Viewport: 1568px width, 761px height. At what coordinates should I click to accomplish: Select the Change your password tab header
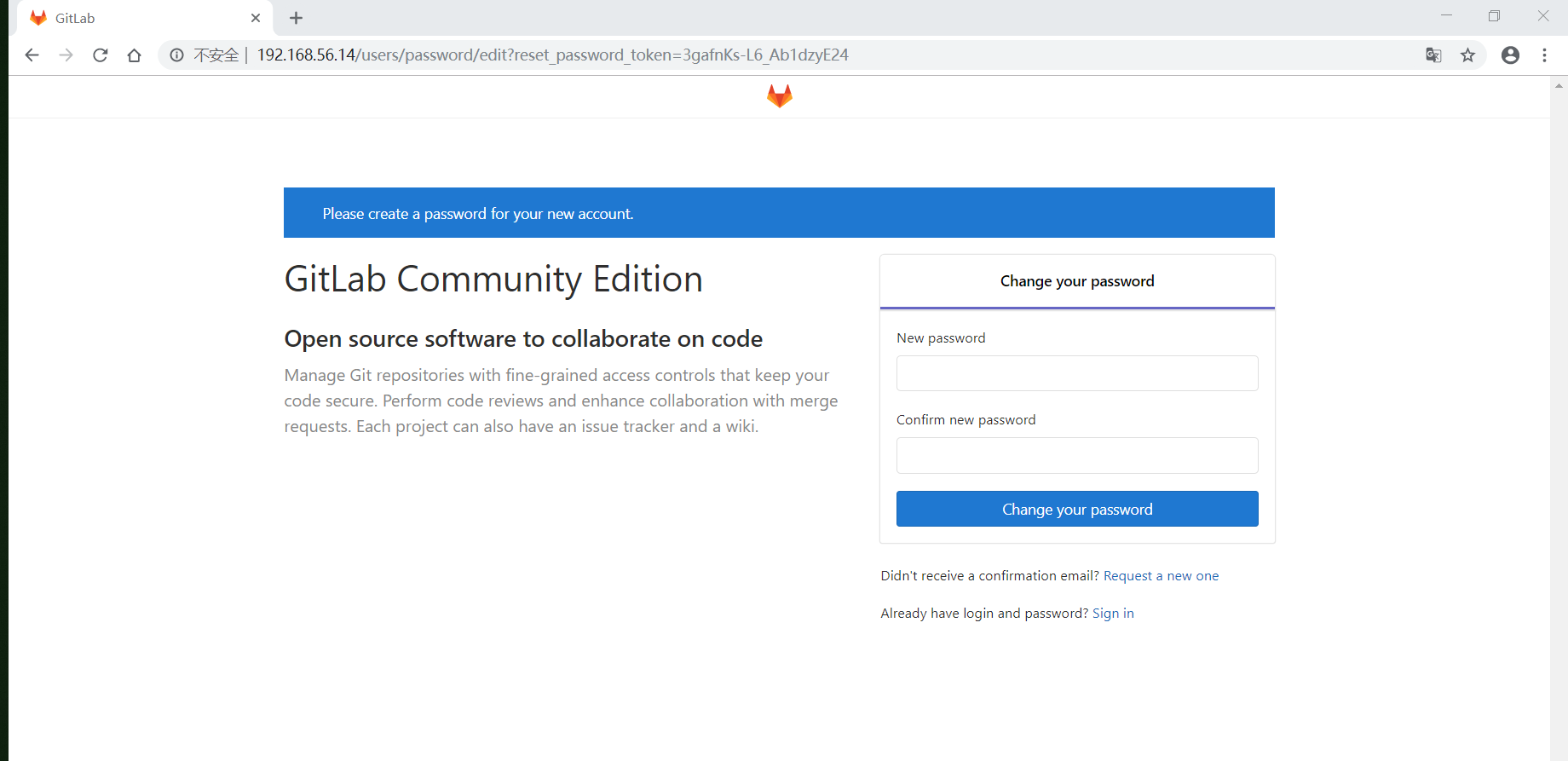(x=1077, y=281)
